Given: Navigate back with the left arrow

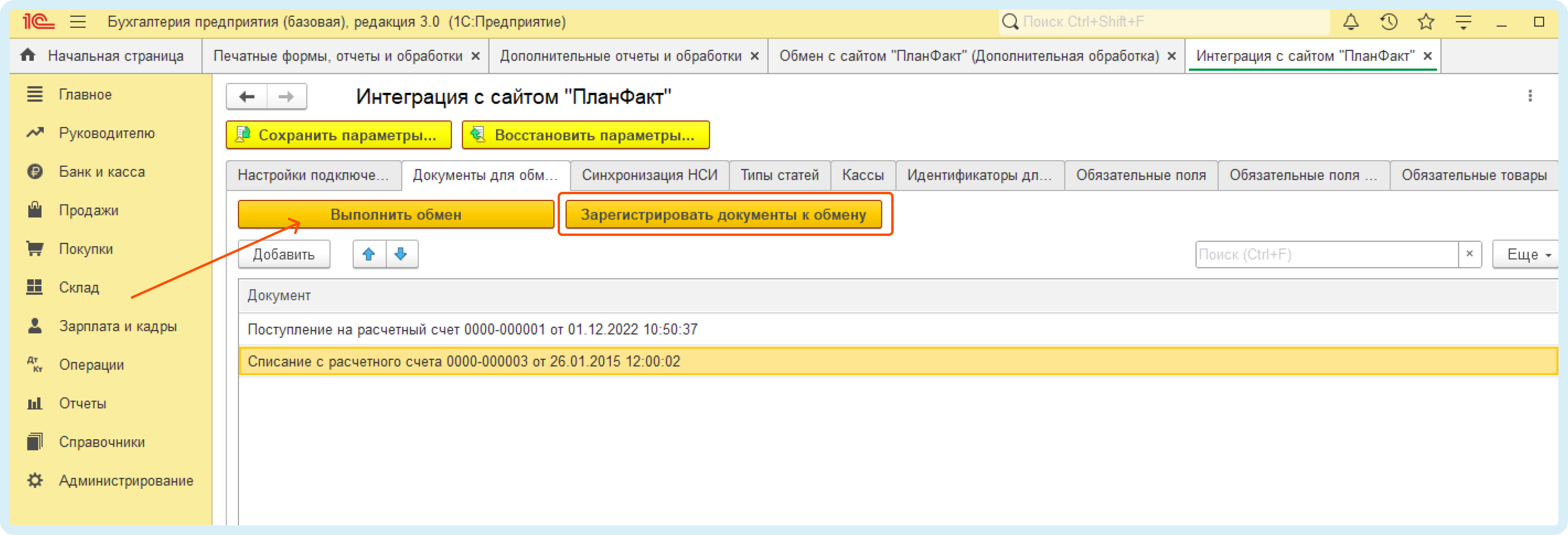Looking at the screenshot, I should [247, 96].
